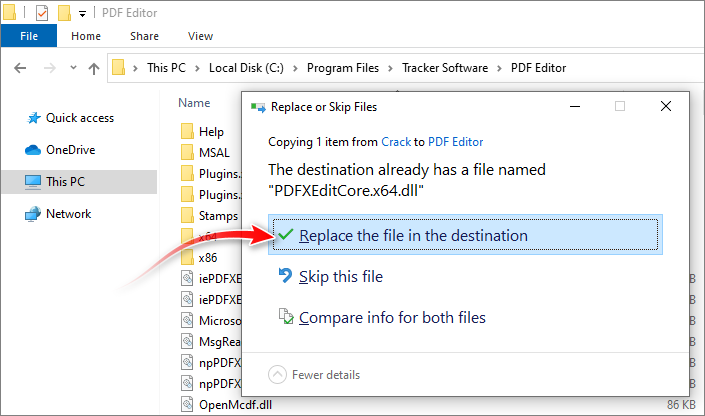Image resolution: width=705 pixels, height=416 pixels.
Task: Click the green checkmark Replace icon
Action: [x=286, y=234]
